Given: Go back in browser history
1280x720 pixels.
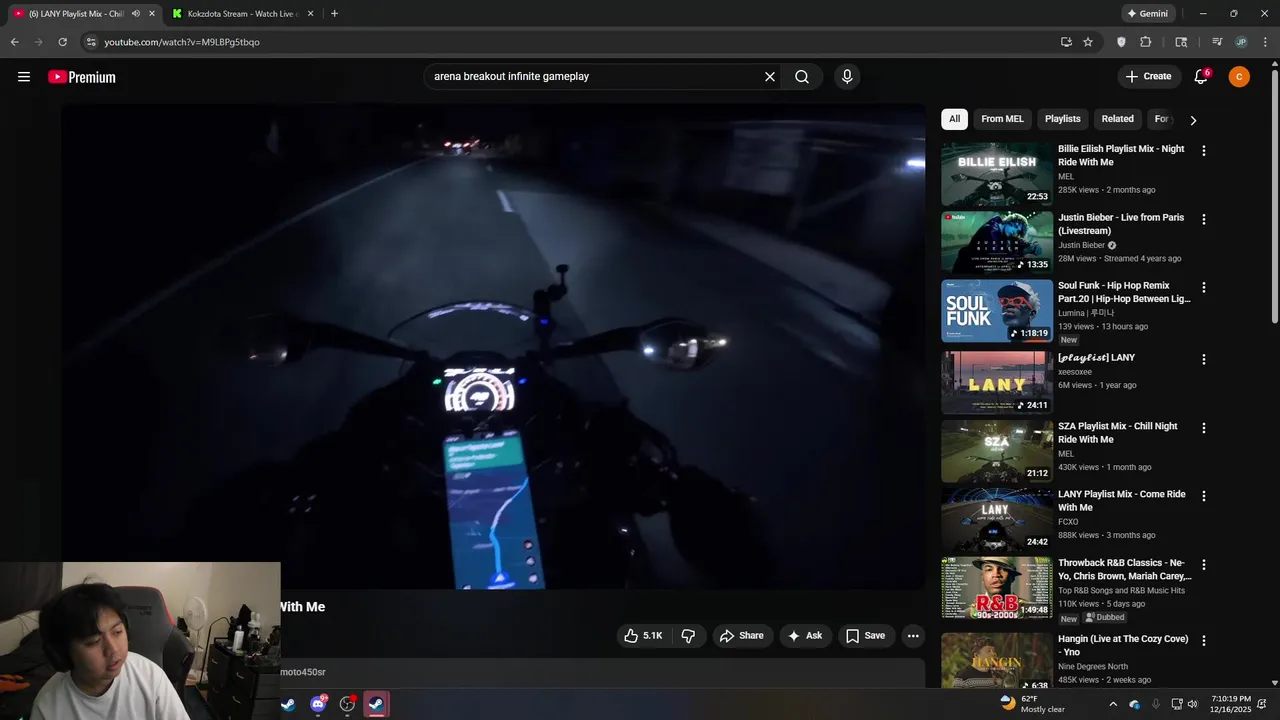Looking at the screenshot, I should (x=14, y=42).
